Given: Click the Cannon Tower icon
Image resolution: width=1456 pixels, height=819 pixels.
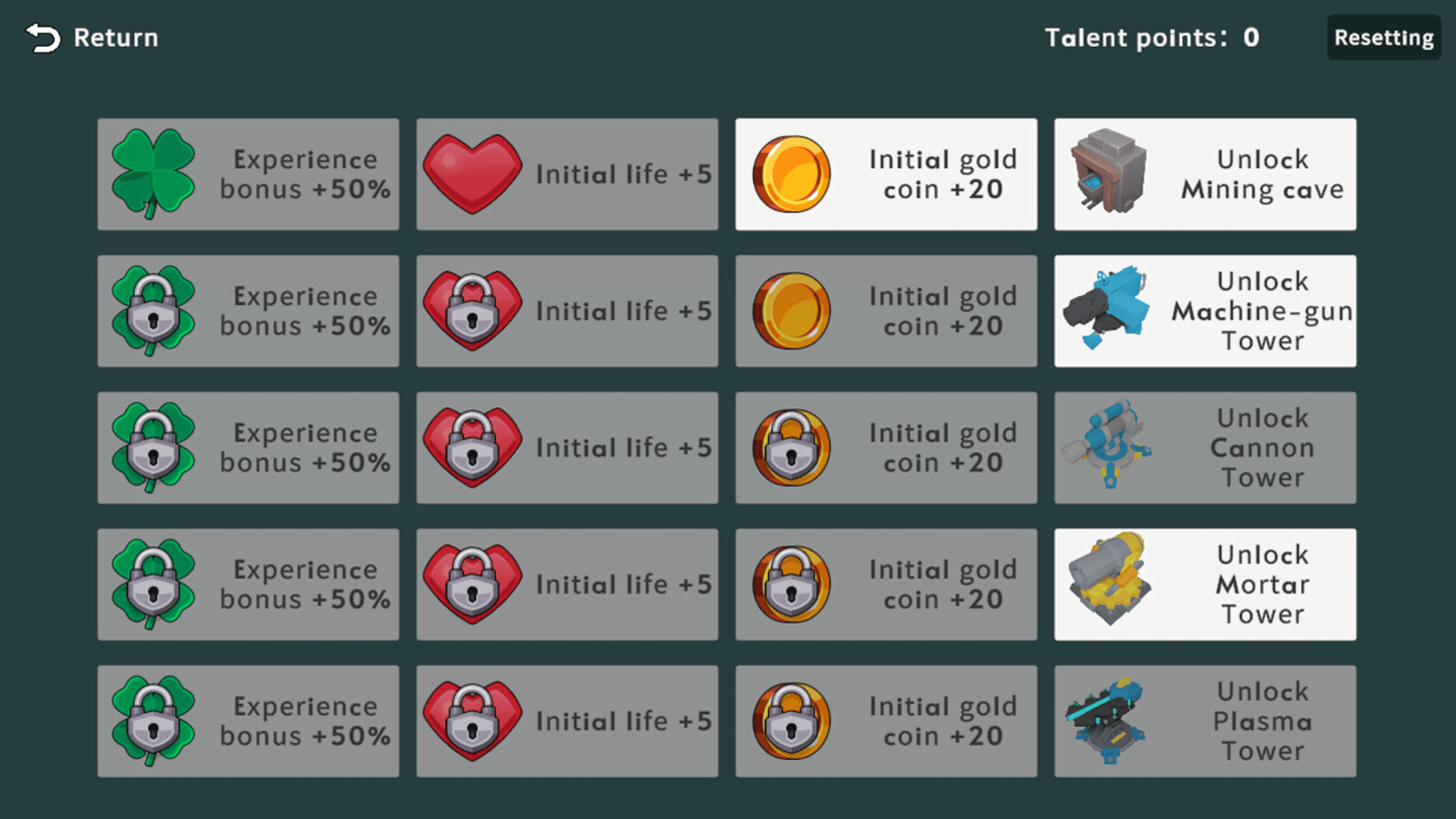Looking at the screenshot, I should 1108,444.
